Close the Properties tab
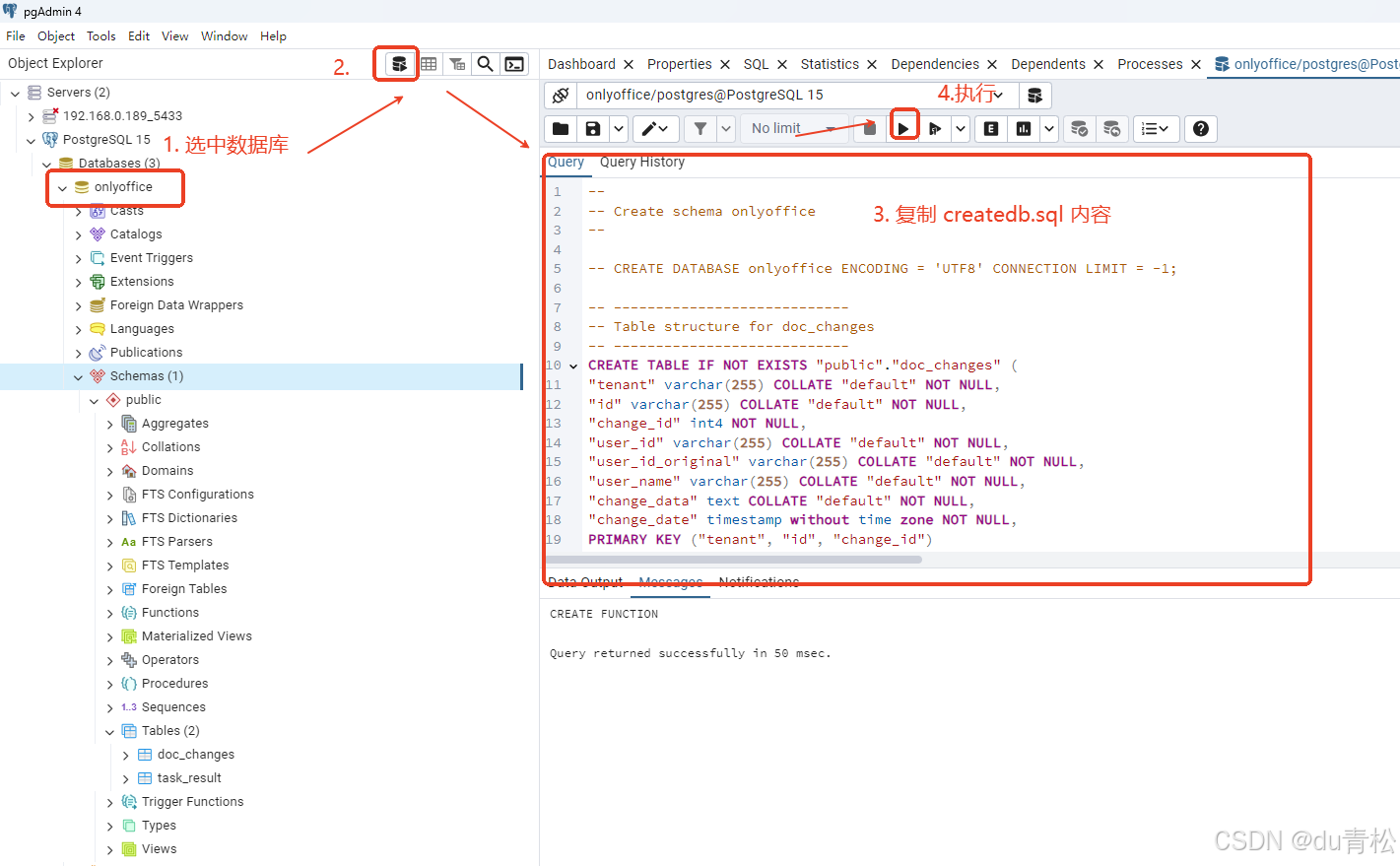The image size is (1400, 866). [725, 65]
